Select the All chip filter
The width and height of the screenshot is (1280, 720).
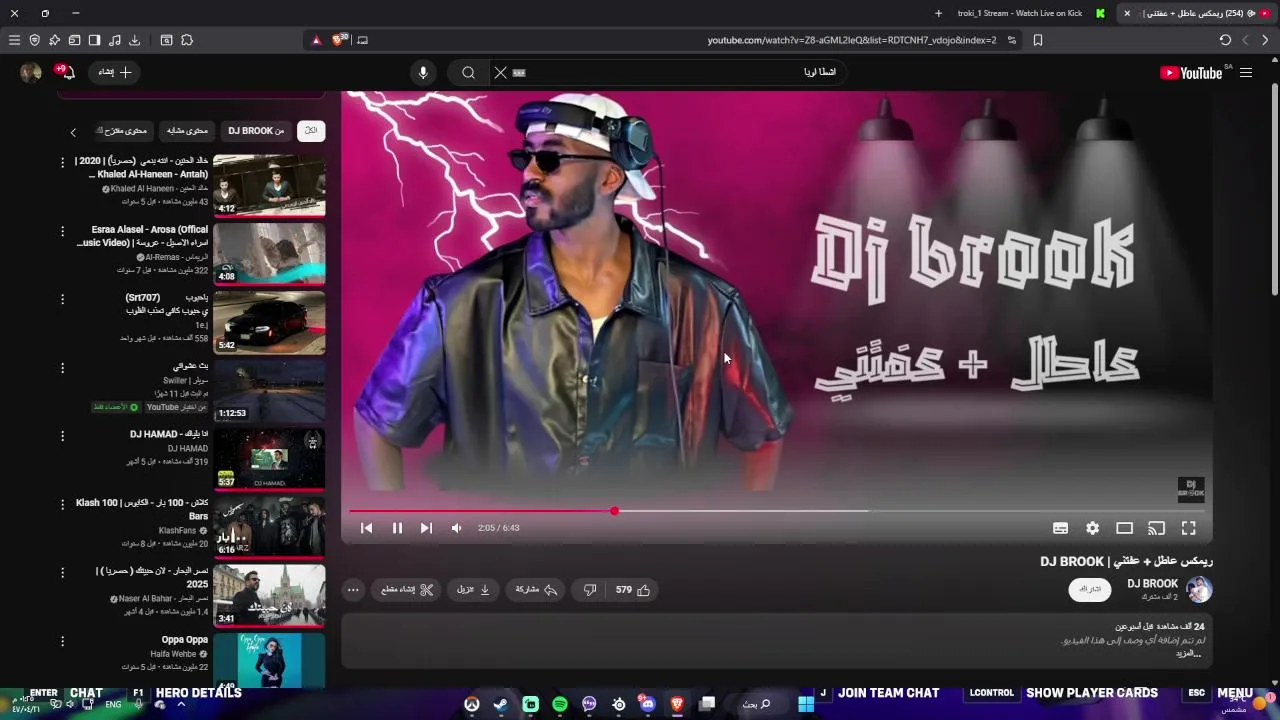coord(311,131)
